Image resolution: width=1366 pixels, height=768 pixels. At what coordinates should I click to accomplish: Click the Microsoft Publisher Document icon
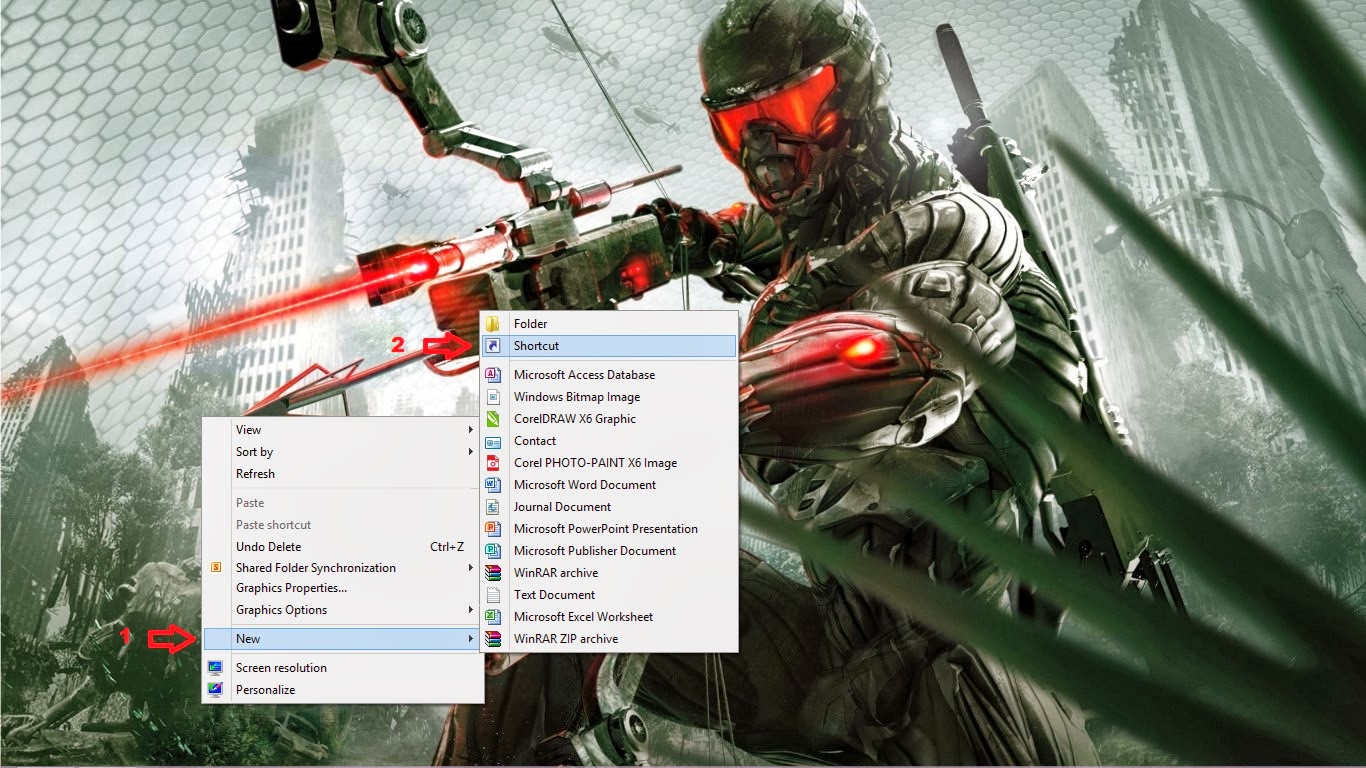492,551
